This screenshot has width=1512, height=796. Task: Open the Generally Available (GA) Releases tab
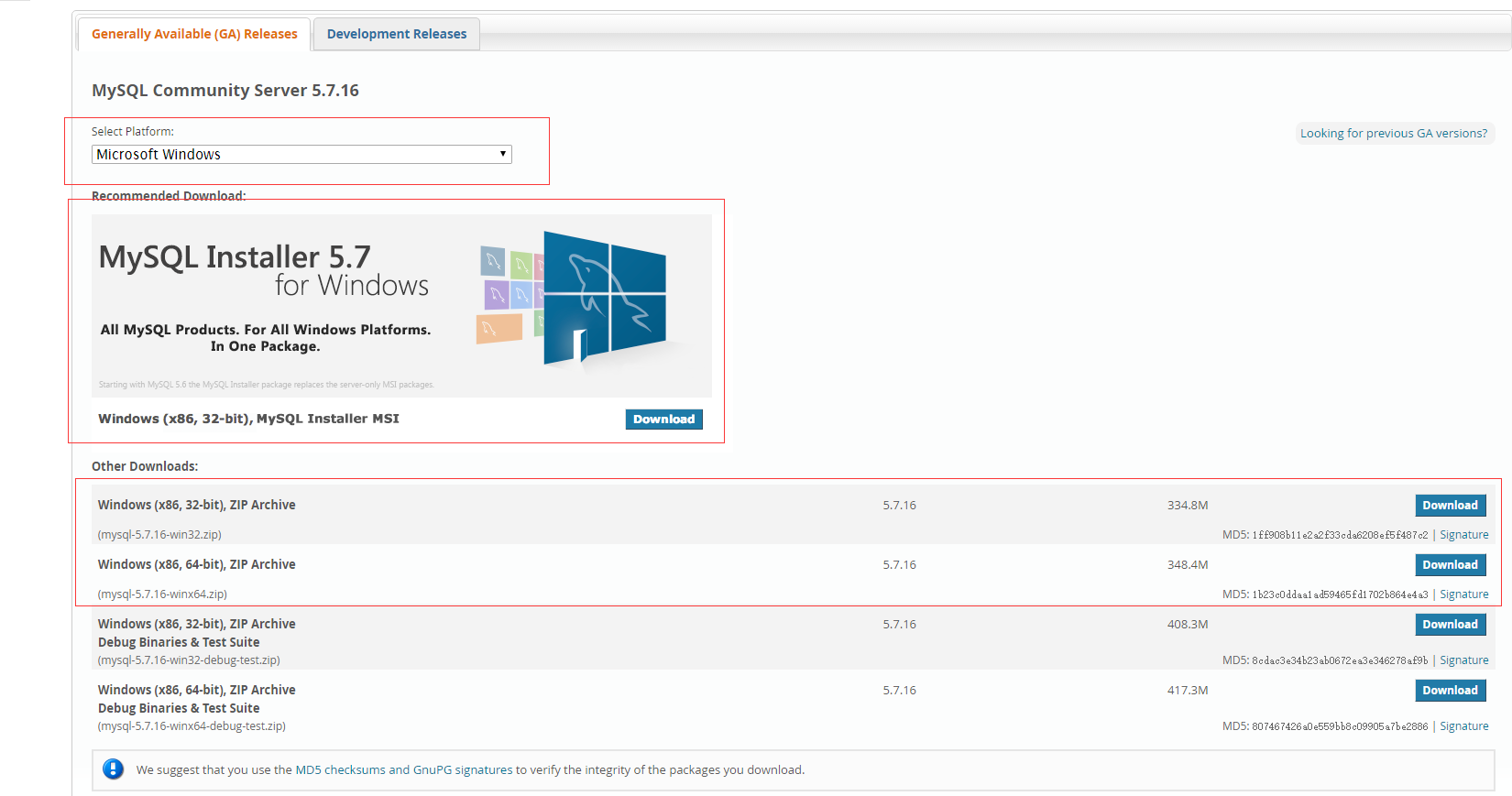[x=194, y=34]
